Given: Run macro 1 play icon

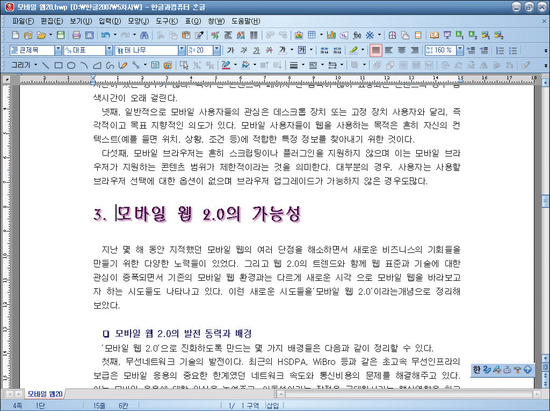Looking at the screenshot, I should click(460, 35).
